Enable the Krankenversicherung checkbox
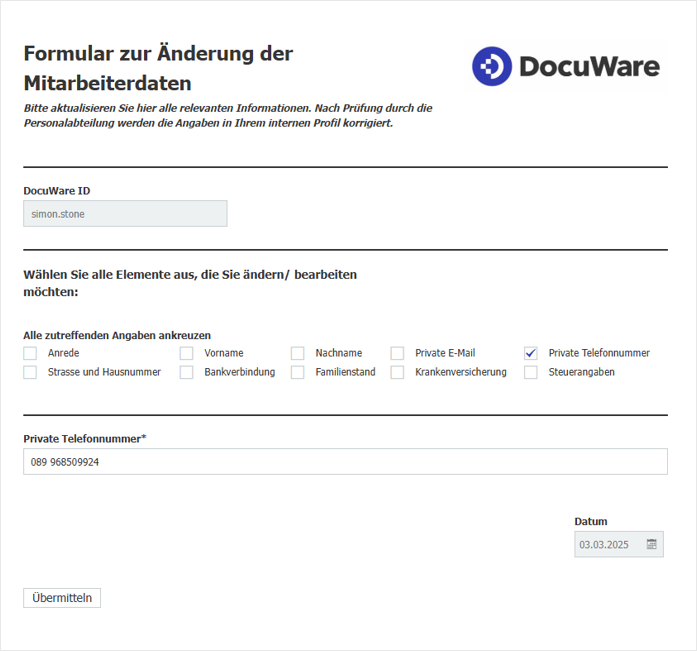This screenshot has height=651, width=697. (397, 372)
